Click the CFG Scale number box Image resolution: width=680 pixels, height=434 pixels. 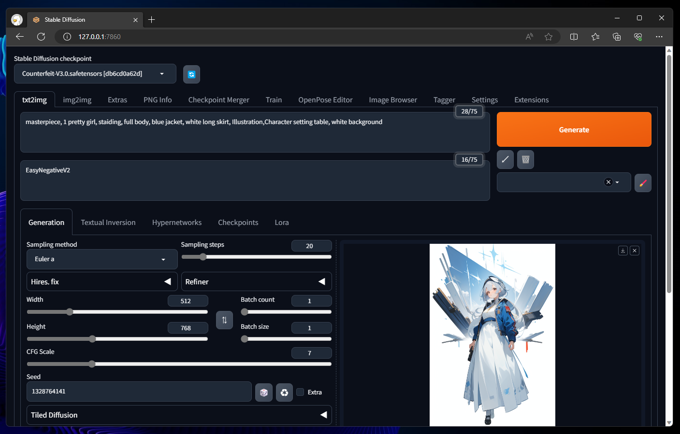coord(311,353)
